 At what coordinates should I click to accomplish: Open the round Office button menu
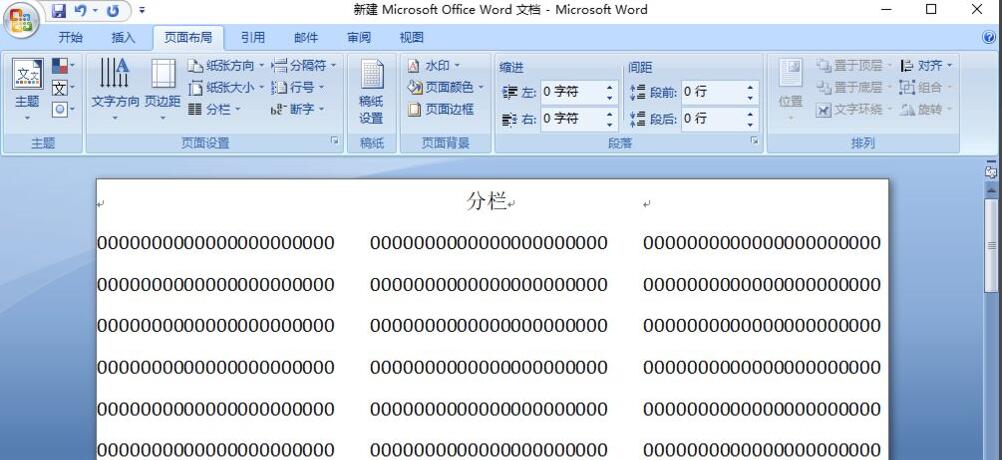tap(21, 22)
